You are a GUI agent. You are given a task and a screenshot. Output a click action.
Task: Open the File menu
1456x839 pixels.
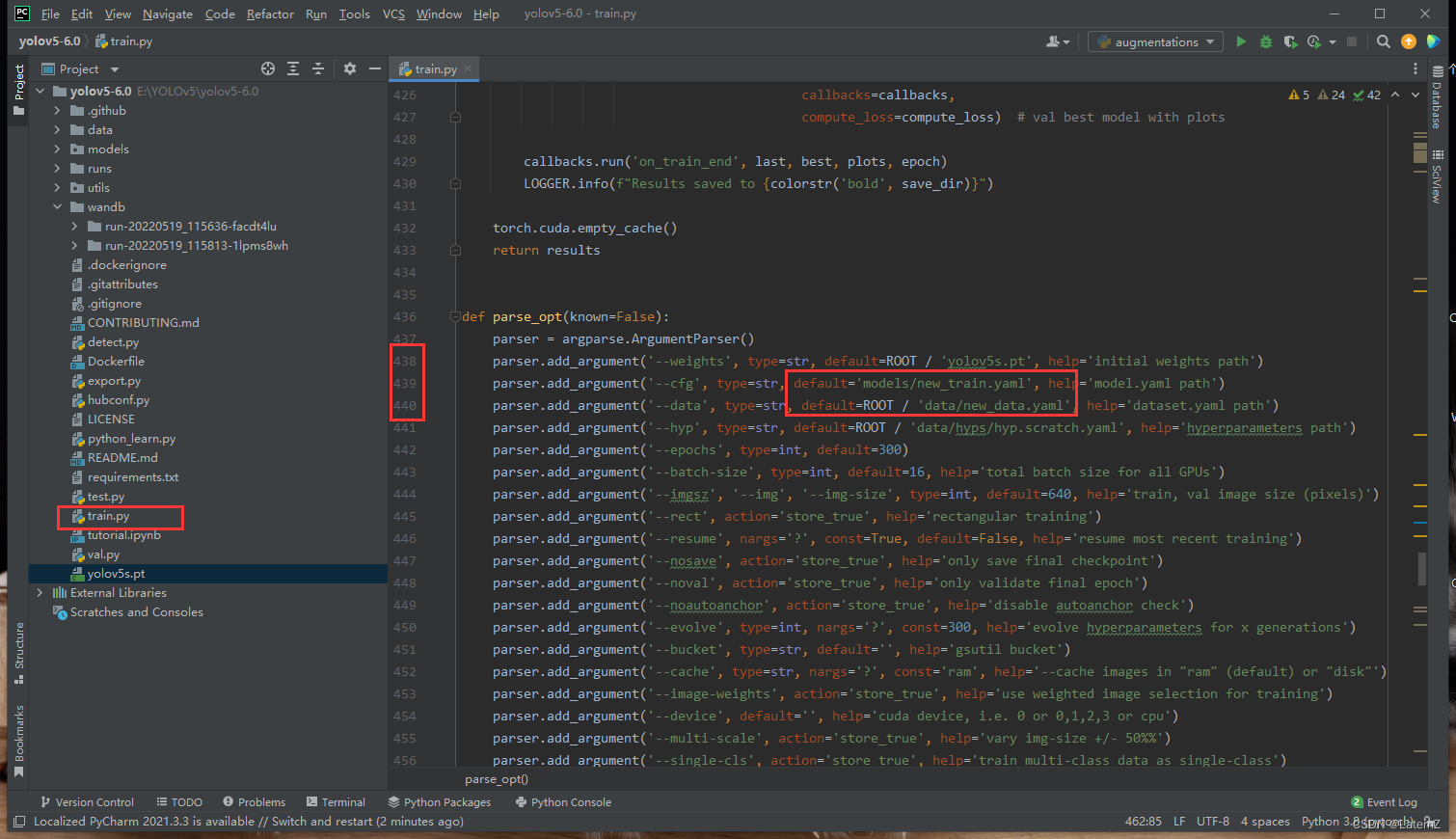click(50, 14)
